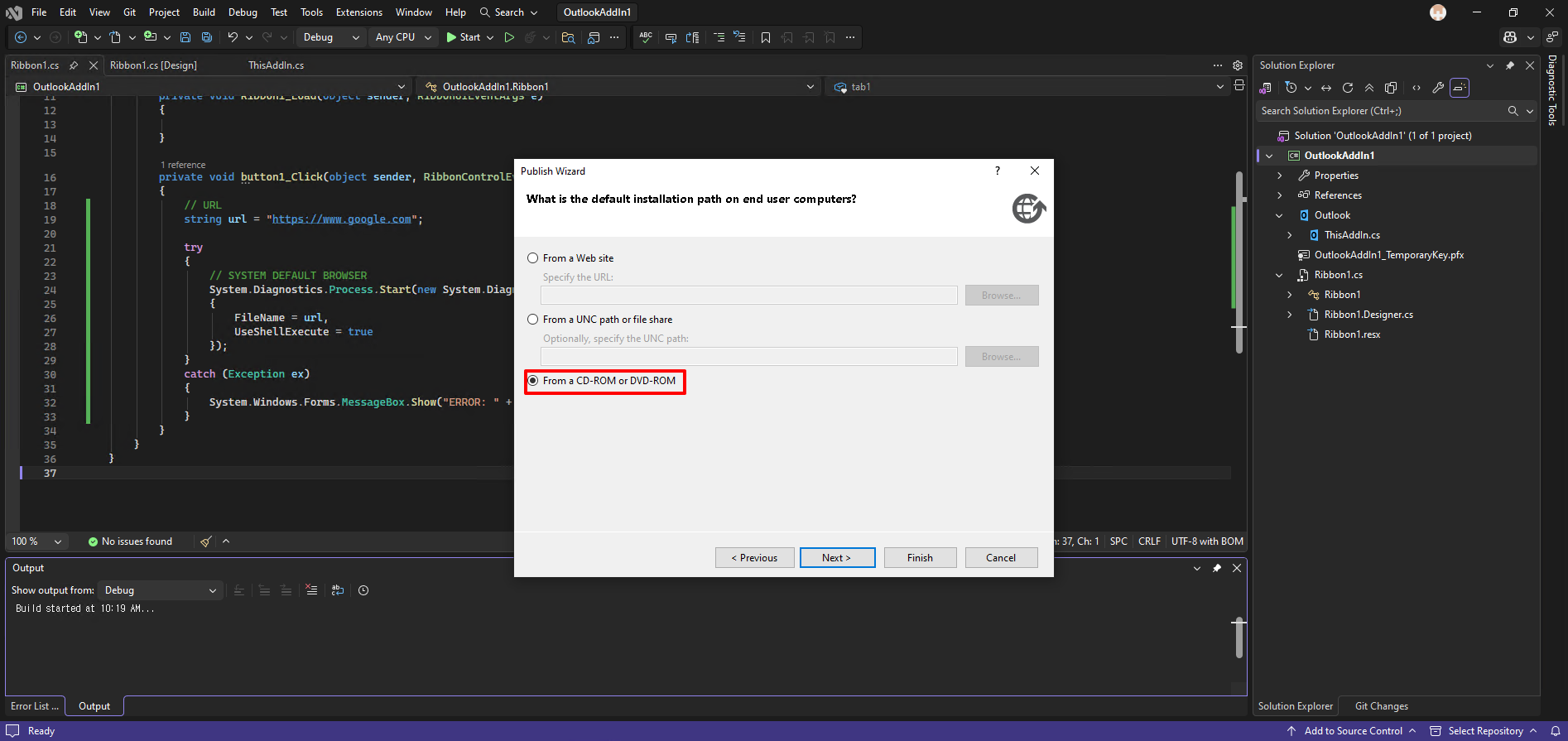
Task: Expand the Properties node in Solution Explorer
Action: 1280,176
